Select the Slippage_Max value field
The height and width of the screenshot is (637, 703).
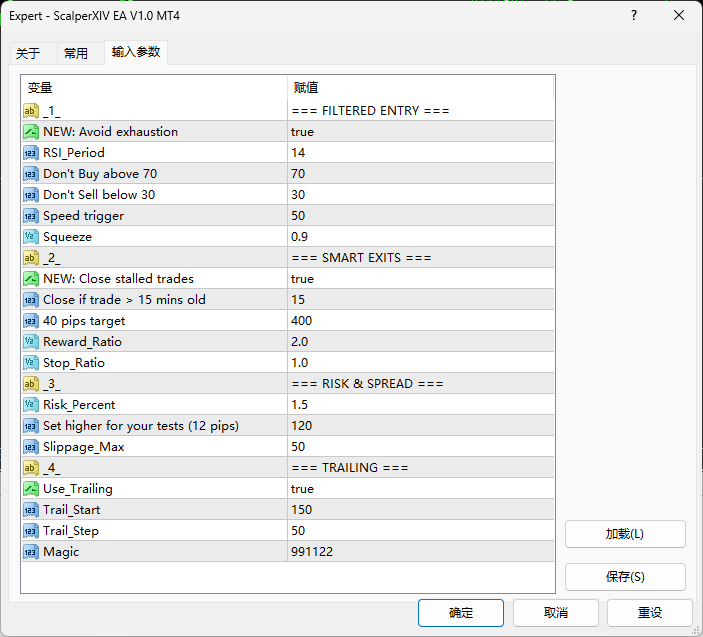coord(420,446)
